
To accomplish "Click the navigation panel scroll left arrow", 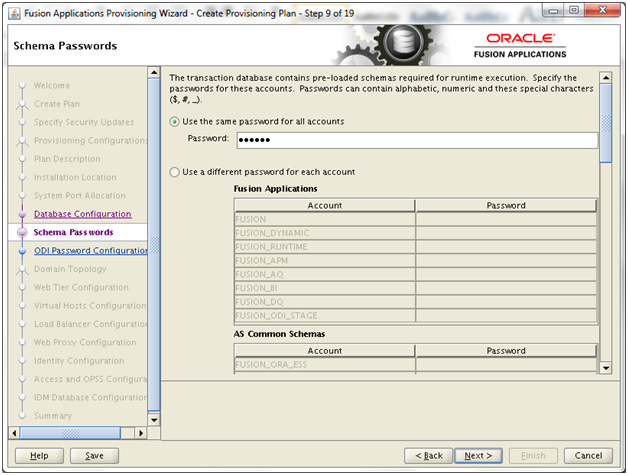I will tap(14, 433).
